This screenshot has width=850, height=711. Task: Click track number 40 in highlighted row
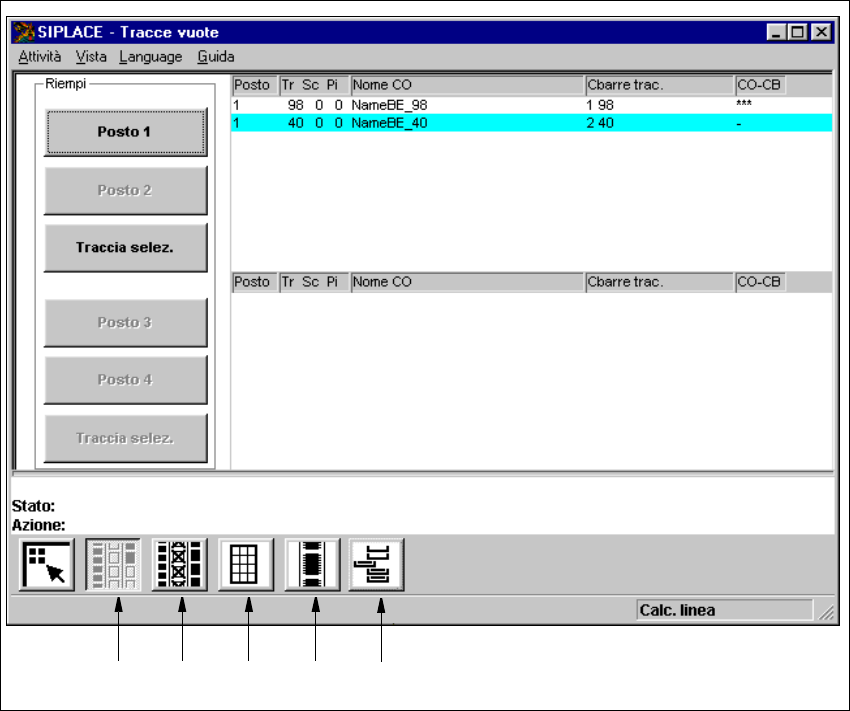[295, 123]
